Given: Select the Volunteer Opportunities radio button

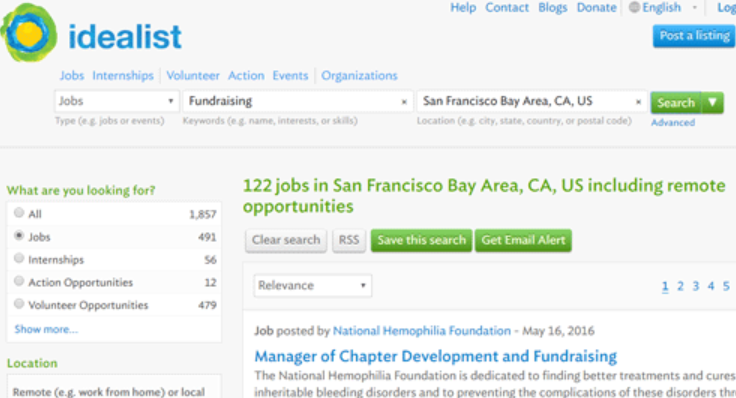Looking at the screenshot, I should tap(19, 304).
